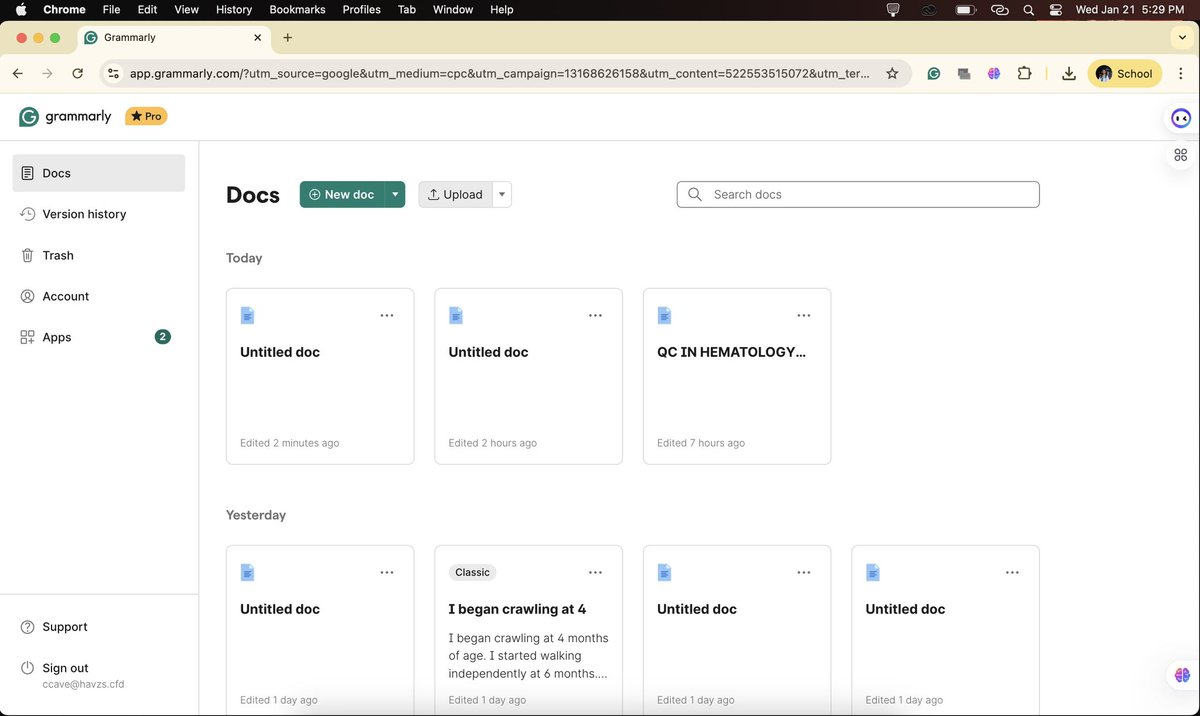1200x716 pixels.
Task: Open the Grammarly extension icon in toolbar
Action: 933,73
